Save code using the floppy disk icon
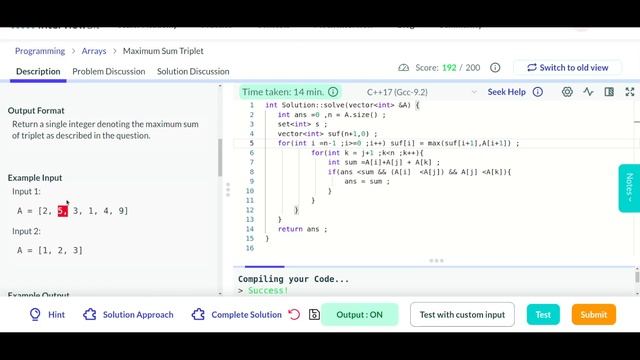The width and height of the screenshot is (640, 360). click(314, 314)
